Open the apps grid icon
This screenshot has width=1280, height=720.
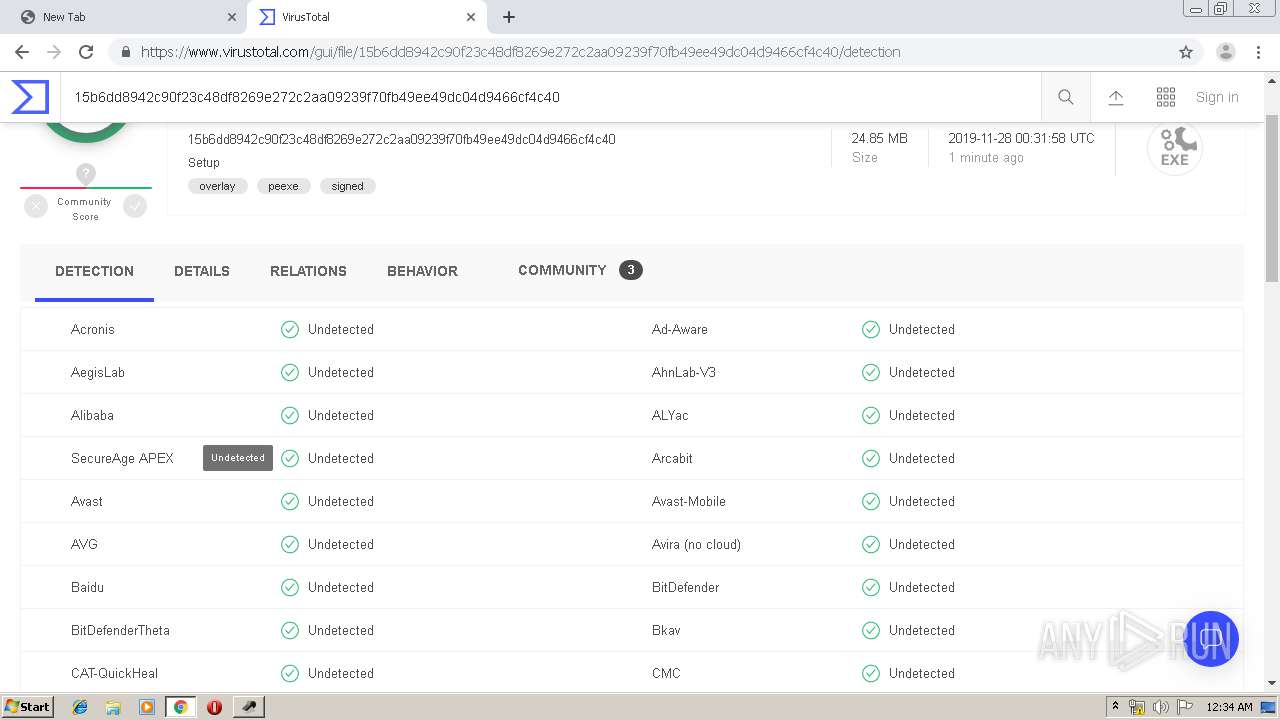tap(1166, 97)
